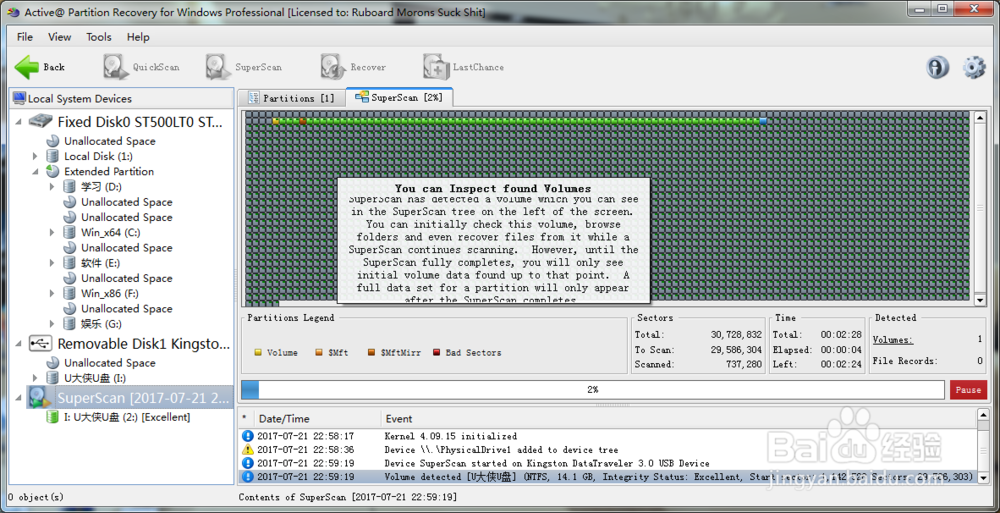Select the 学习 (D:) volume
1000x513 pixels.
[101, 187]
